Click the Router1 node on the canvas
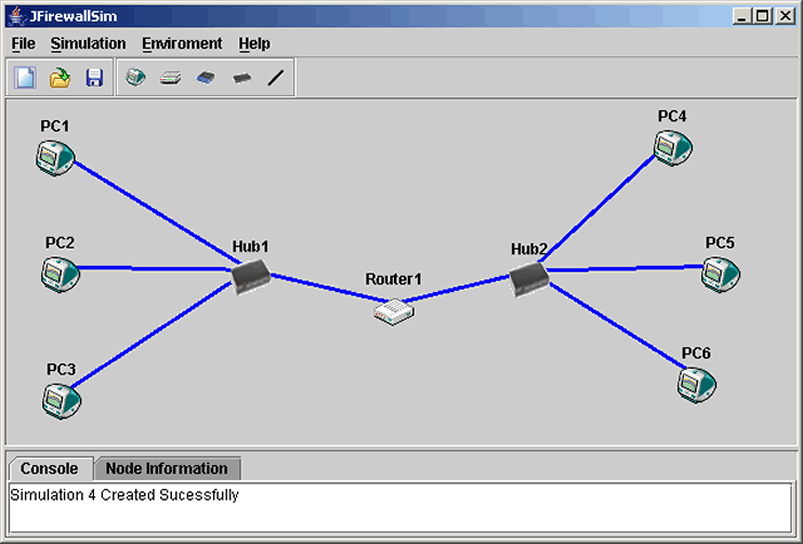 [x=394, y=312]
